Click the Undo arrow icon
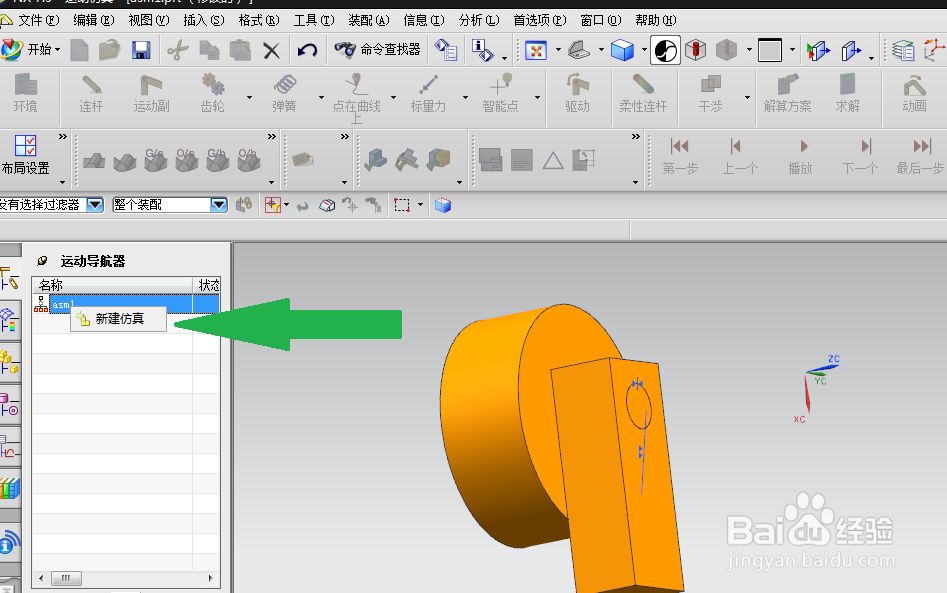The width and height of the screenshot is (947, 593). 307,50
